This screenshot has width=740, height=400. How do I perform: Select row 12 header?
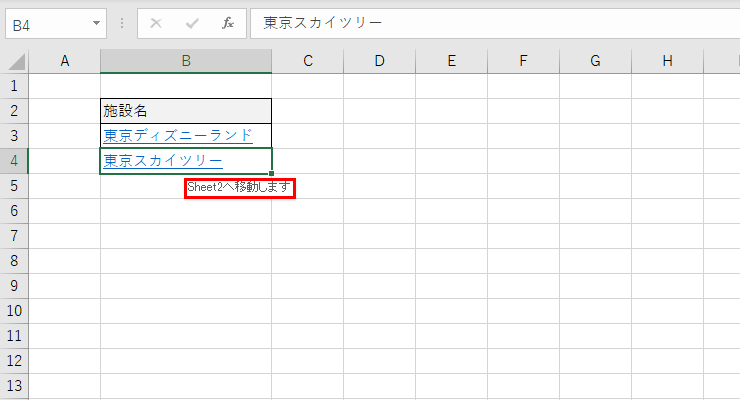coord(14,361)
